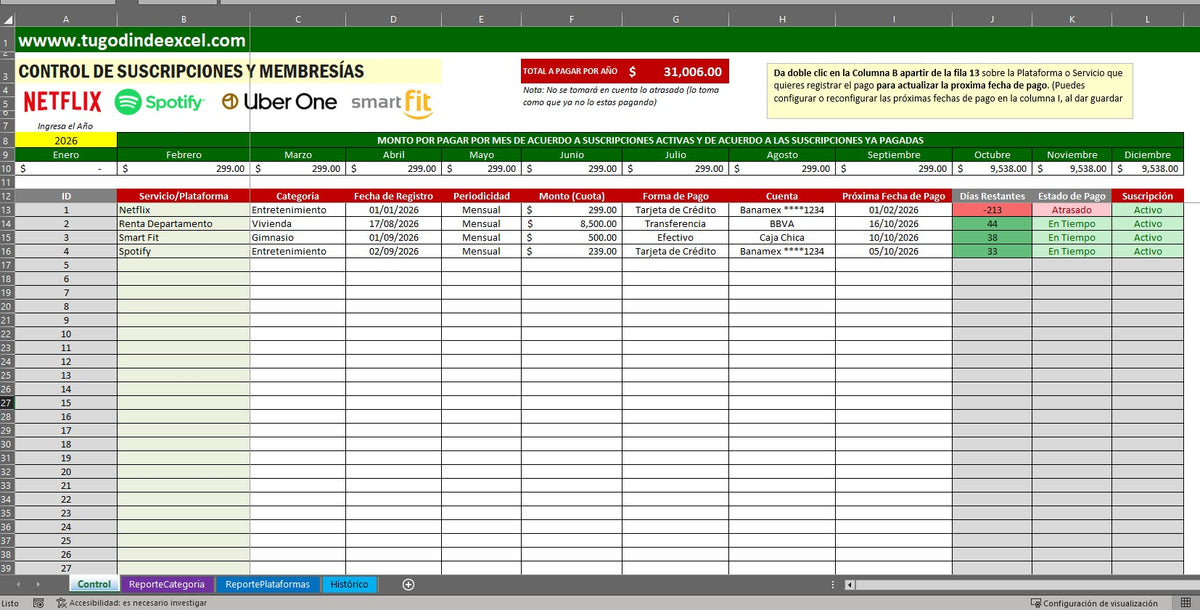Select column B header
The image size is (1200, 610).
click(183, 19)
